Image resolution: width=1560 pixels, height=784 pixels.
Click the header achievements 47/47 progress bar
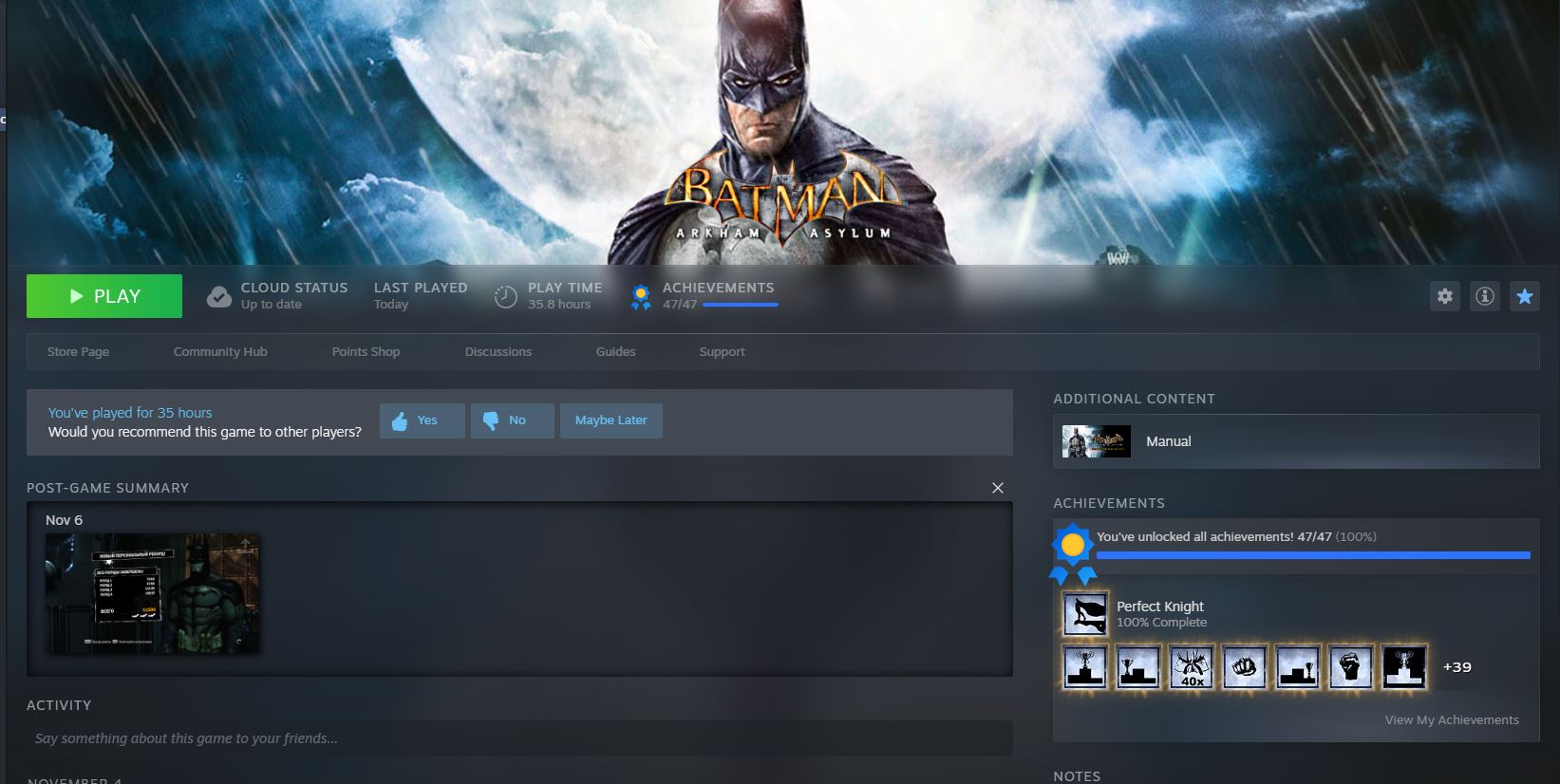[x=740, y=305]
